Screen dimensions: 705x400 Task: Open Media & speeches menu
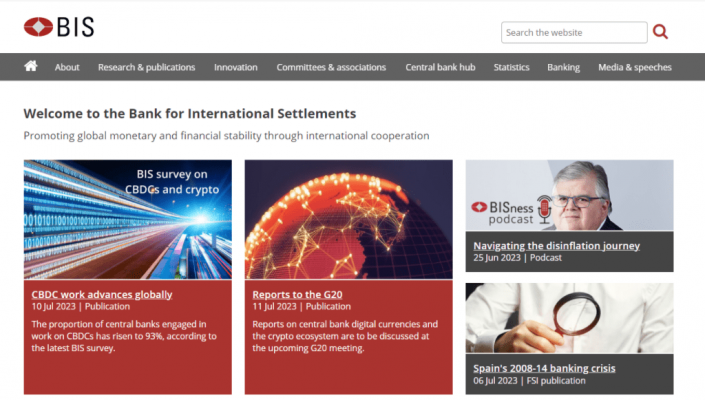tap(635, 67)
